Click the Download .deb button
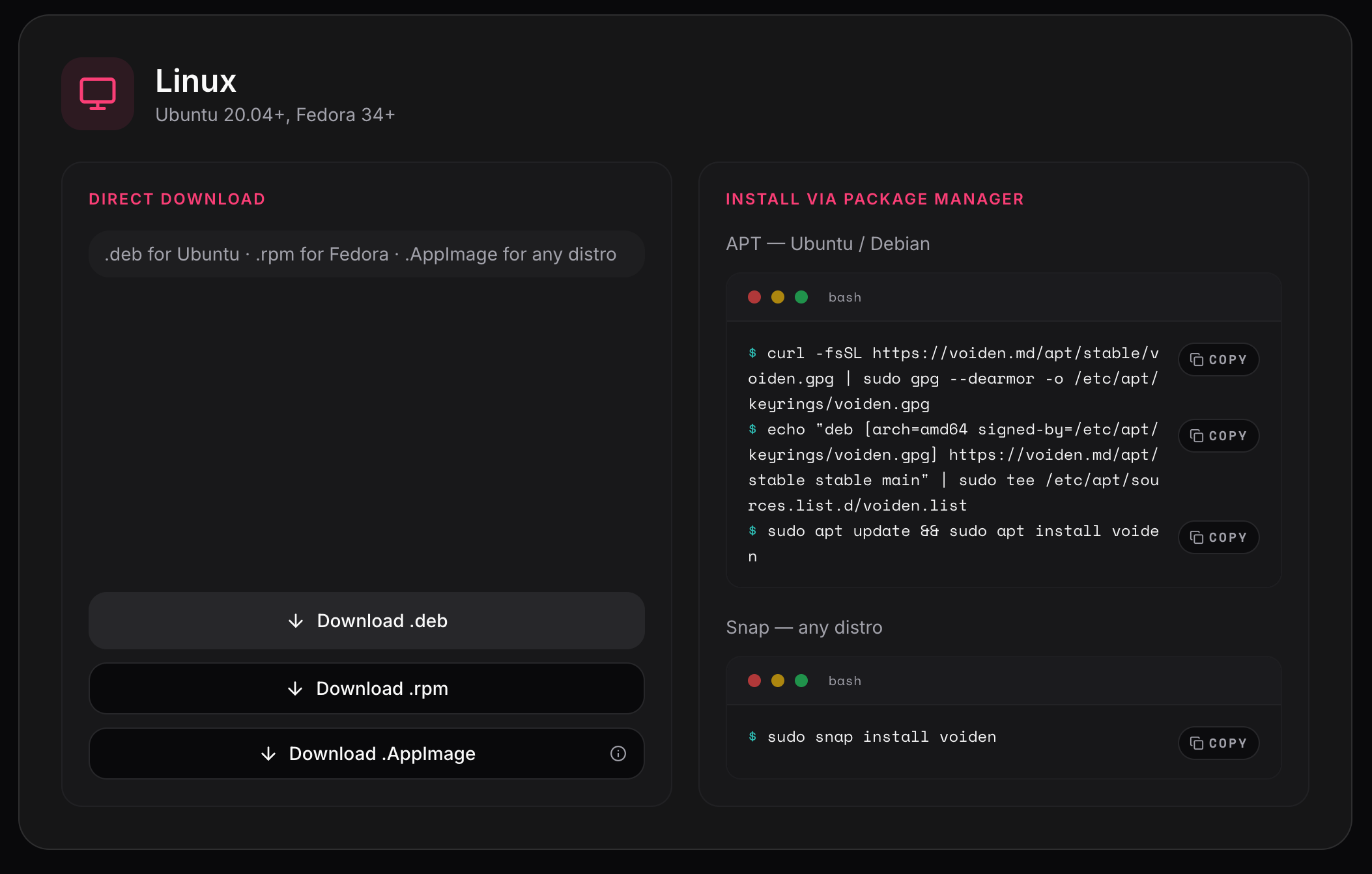Viewport: 1372px width, 874px height. (367, 621)
